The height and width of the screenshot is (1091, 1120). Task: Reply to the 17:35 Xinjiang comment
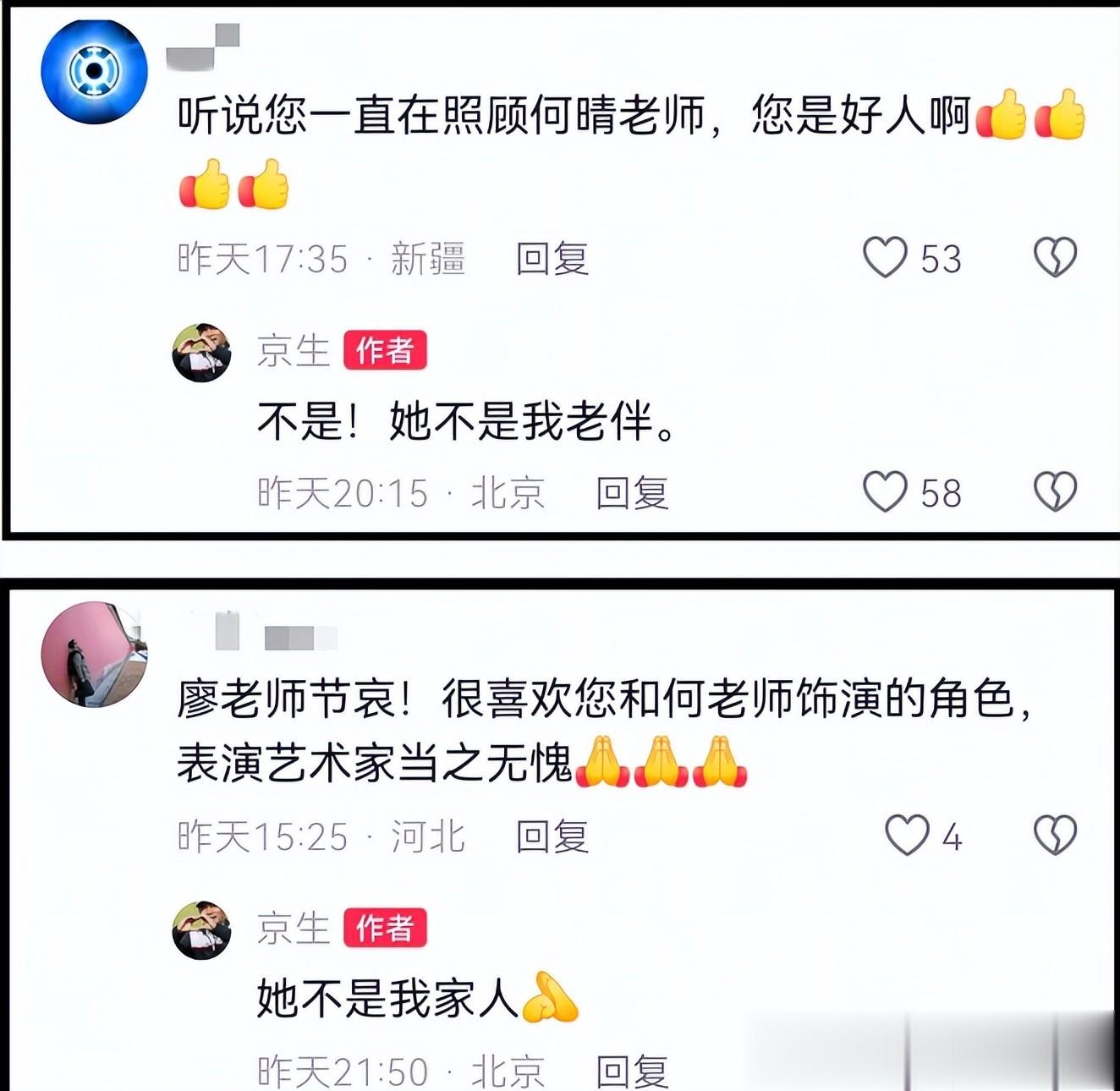(x=552, y=259)
